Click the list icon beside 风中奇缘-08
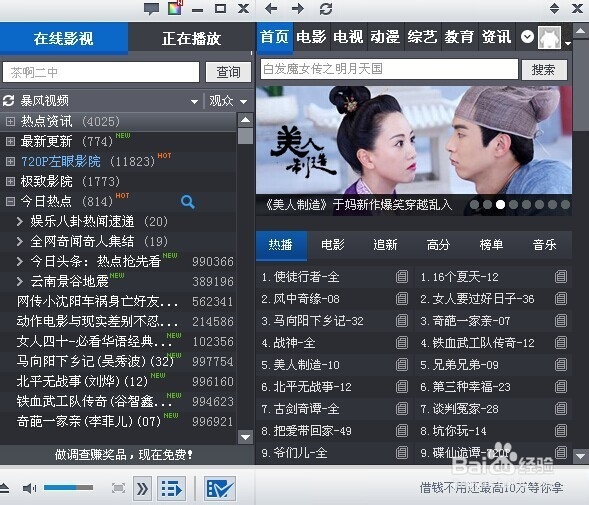Image resolution: width=589 pixels, height=505 pixels. coord(402,299)
